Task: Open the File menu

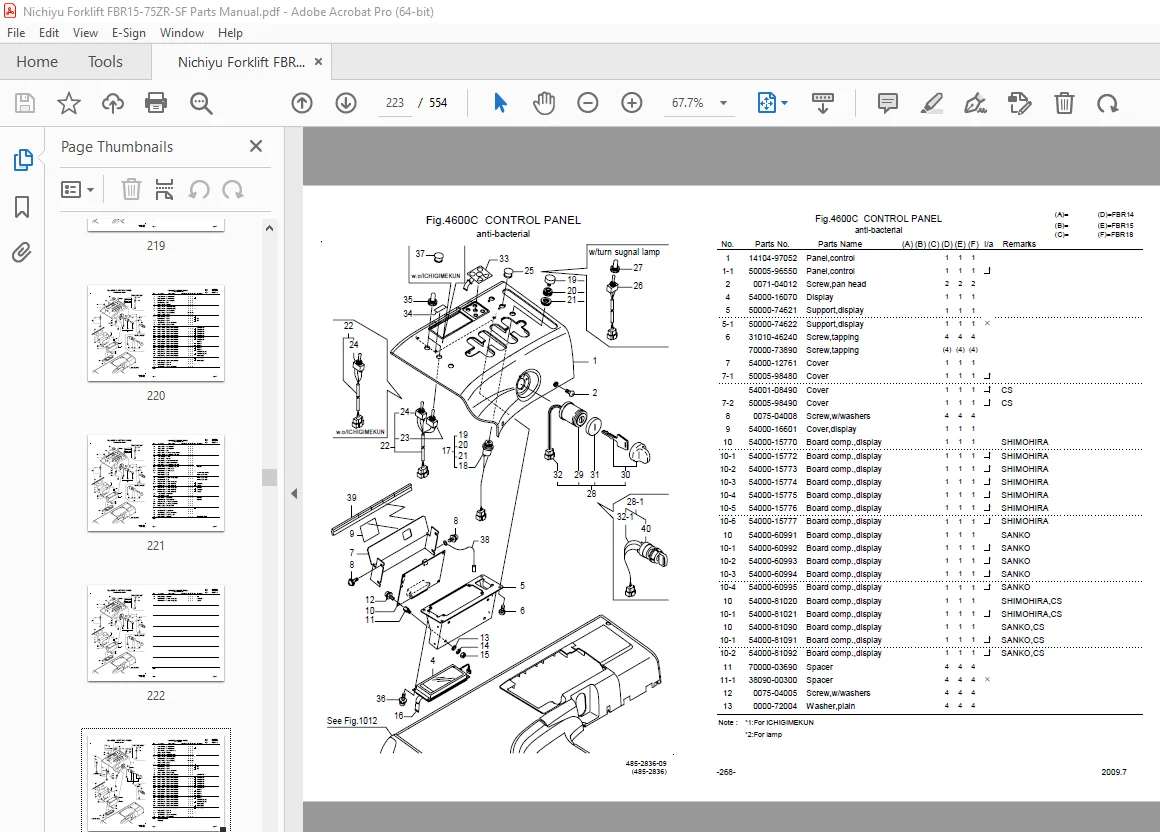Action: pos(16,33)
